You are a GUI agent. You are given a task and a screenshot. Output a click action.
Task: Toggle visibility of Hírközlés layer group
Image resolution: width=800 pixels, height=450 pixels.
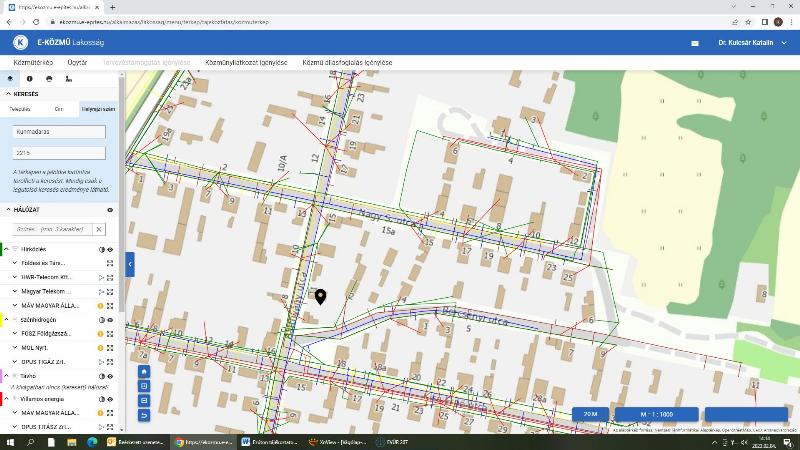pos(110,249)
